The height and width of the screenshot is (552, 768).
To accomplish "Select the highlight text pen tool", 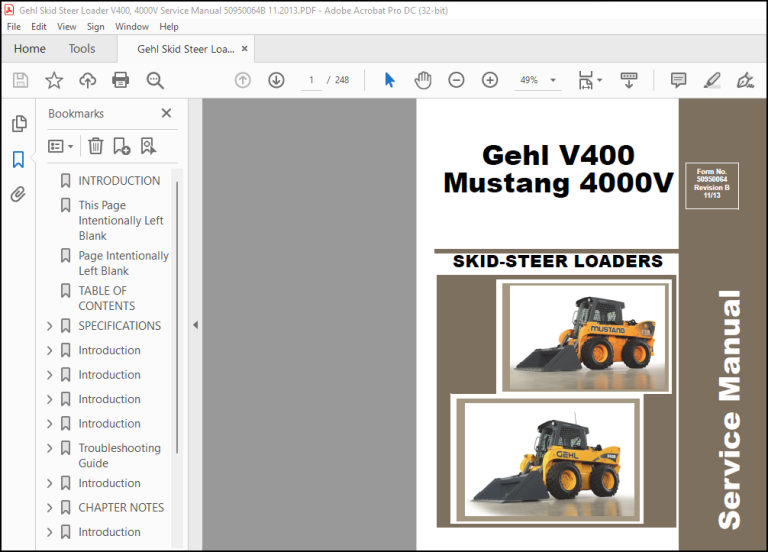I will pos(712,80).
